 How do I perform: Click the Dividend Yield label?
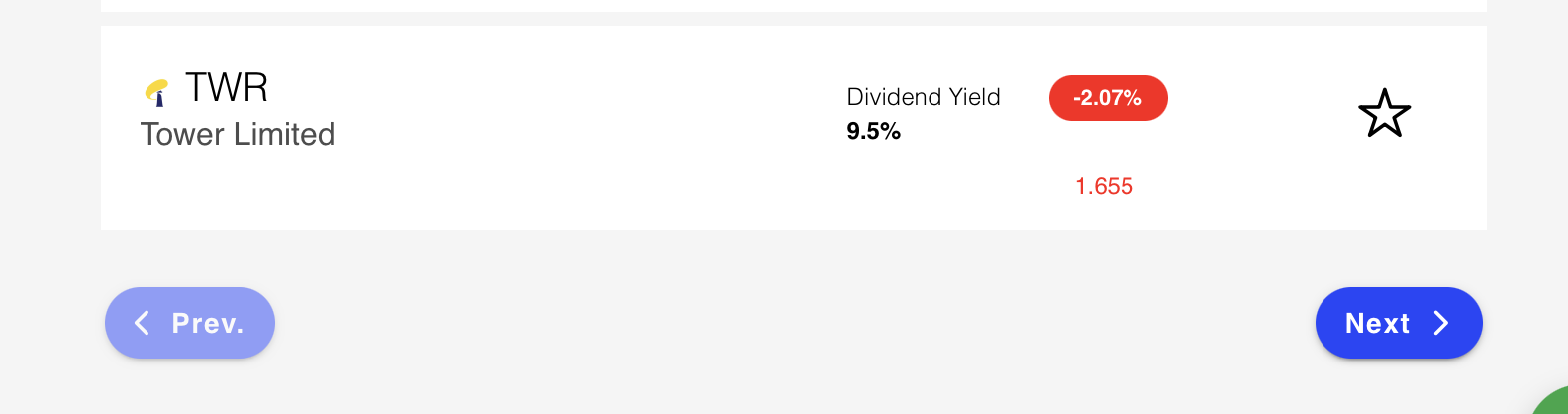[923, 97]
